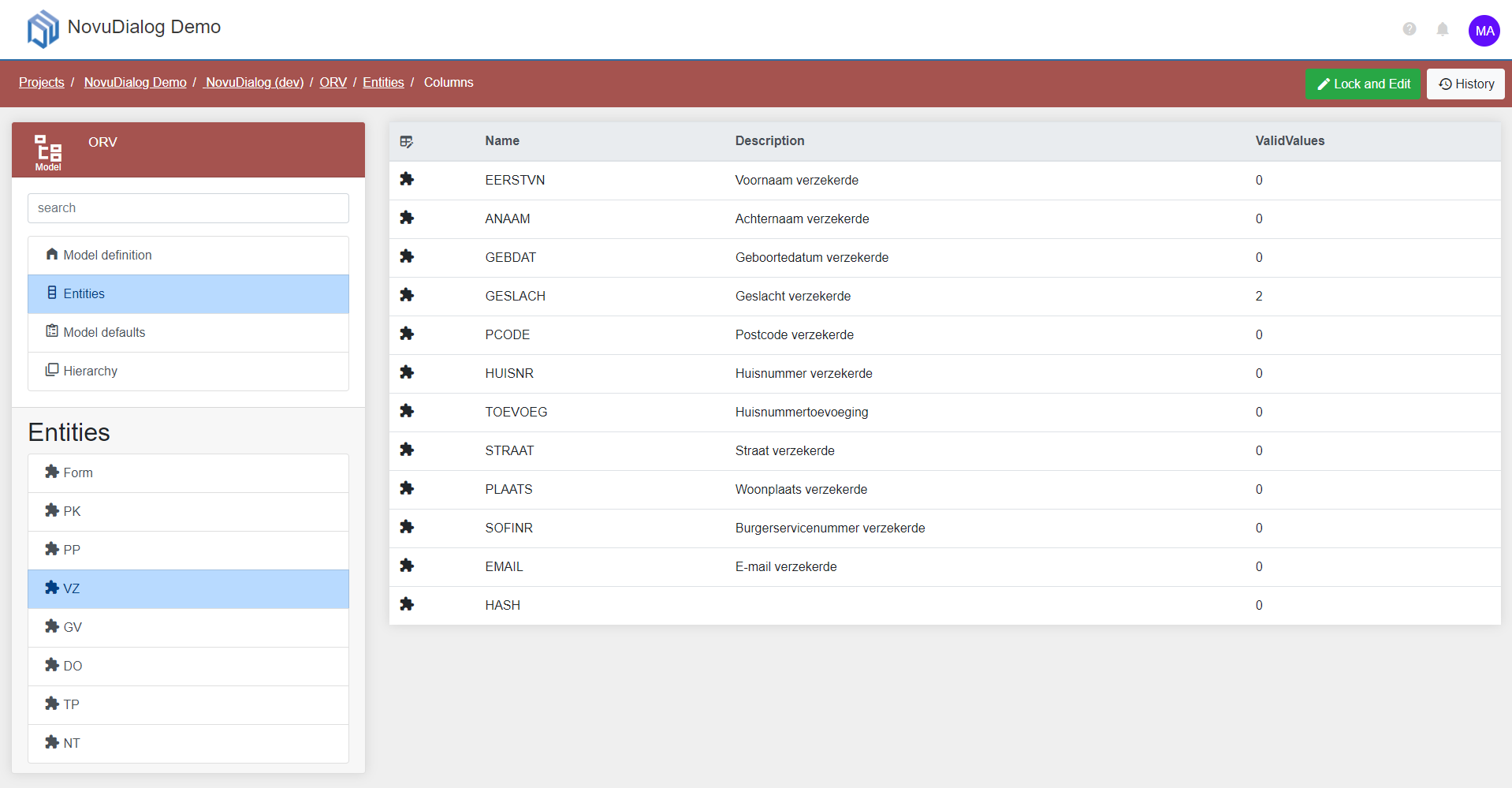Go to Projects breadcrumb link
The image size is (1512, 788).
pos(42,82)
